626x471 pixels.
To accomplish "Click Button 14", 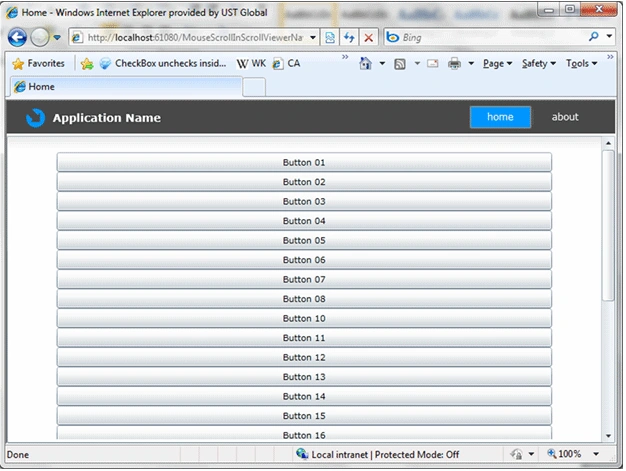I will 304,396.
